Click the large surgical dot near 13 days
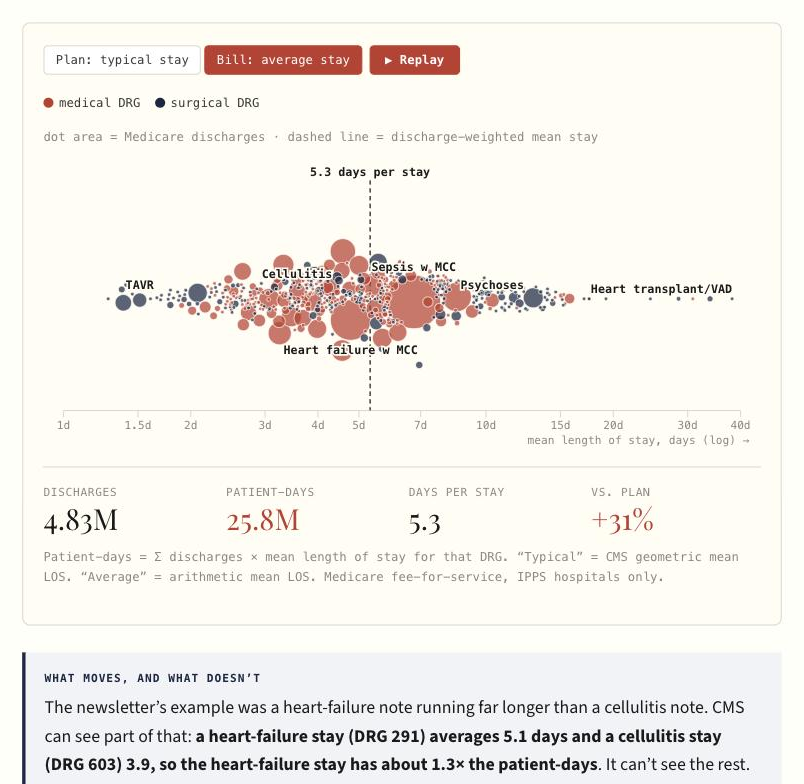This screenshot has width=804, height=784. point(533,298)
